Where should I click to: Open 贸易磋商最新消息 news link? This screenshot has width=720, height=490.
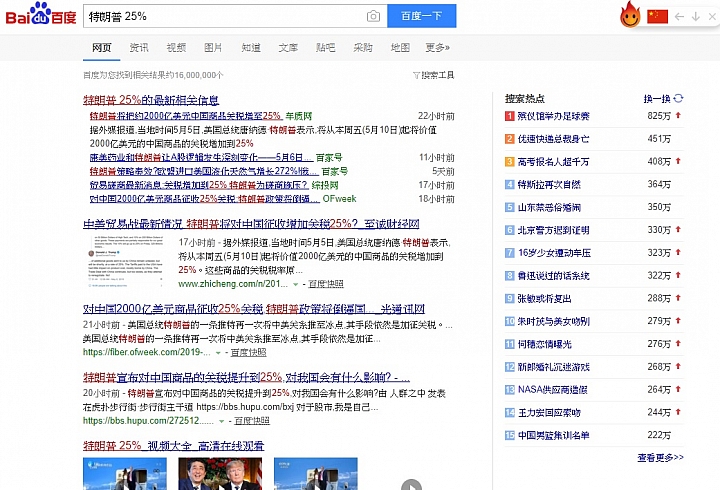[199, 185]
